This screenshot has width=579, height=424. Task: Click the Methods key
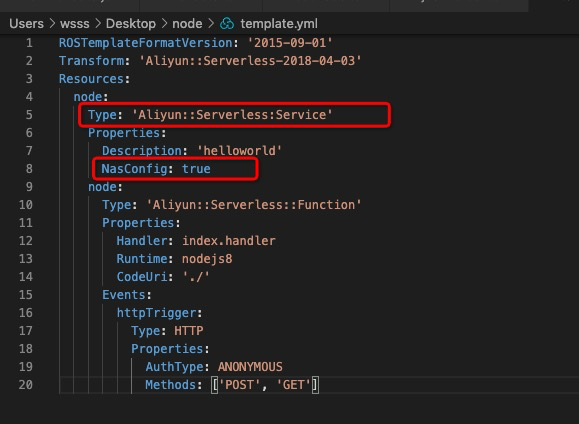[x=171, y=385]
